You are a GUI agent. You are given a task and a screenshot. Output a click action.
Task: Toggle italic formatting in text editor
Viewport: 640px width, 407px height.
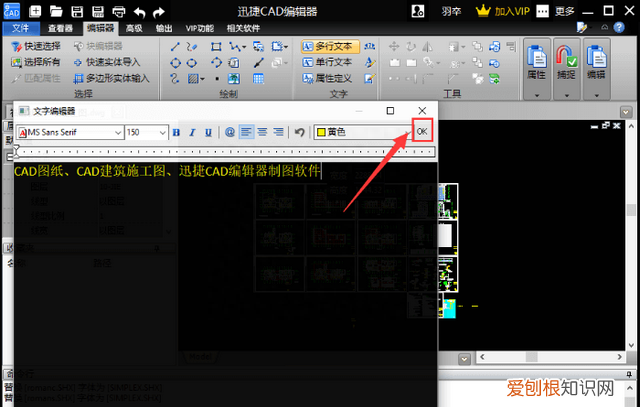192,132
